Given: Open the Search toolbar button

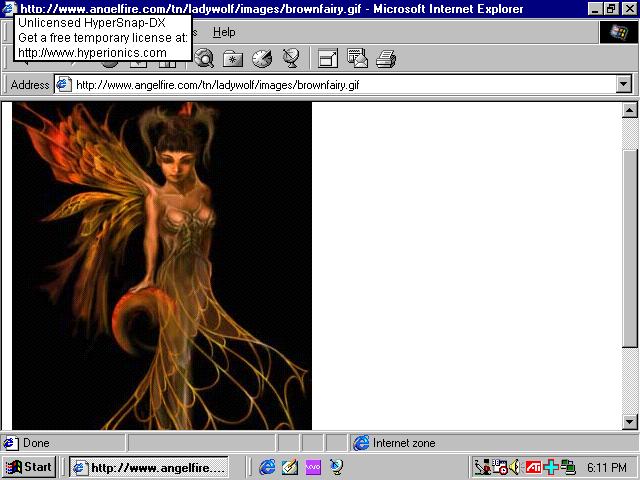Looking at the screenshot, I should coord(204,58).
